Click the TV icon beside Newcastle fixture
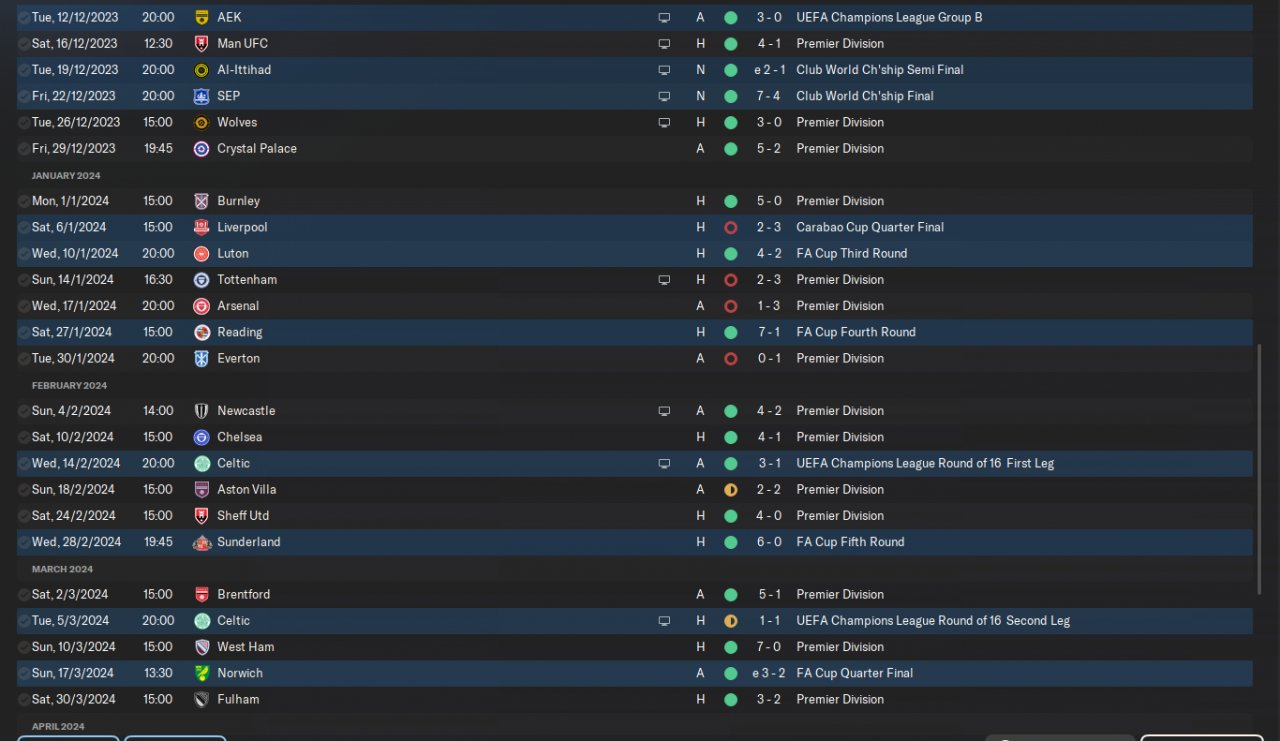This screenshot has height=741, width=1280. (x=664, y=411)
